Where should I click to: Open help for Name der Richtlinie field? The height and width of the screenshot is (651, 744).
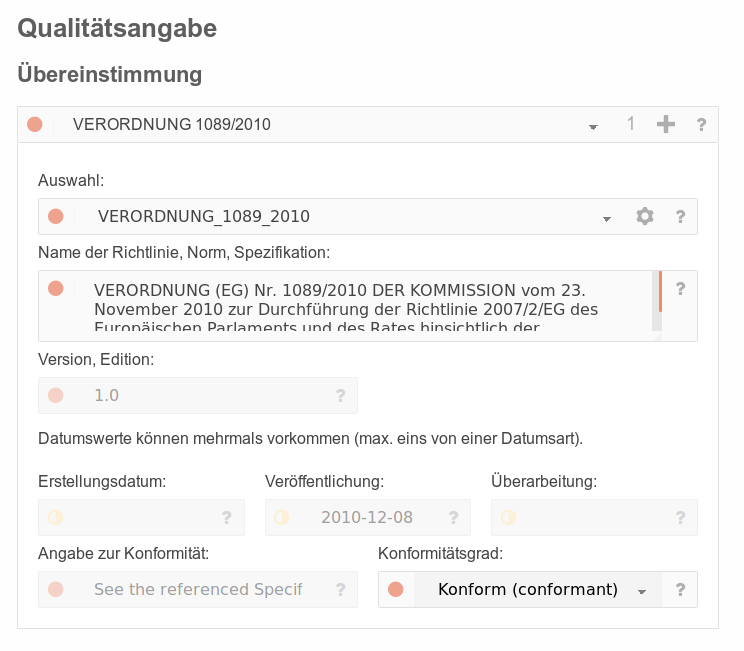click(680, 289)
